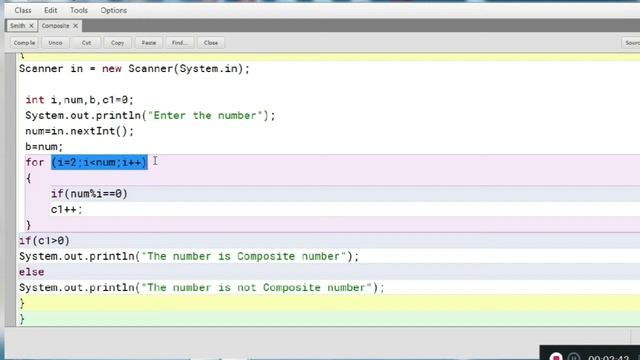
Task: Click the 'for' keyword
Action: 35,162
